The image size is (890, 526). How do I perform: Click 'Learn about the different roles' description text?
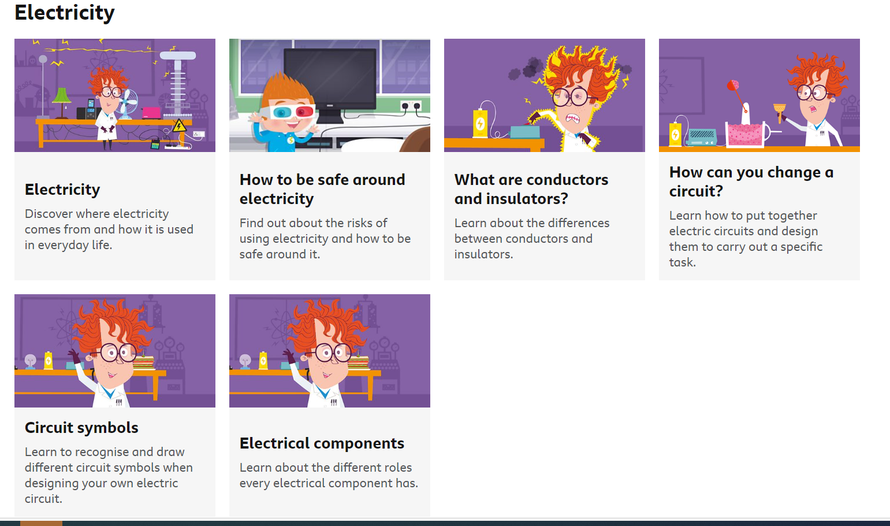click(x=328, y=475)
